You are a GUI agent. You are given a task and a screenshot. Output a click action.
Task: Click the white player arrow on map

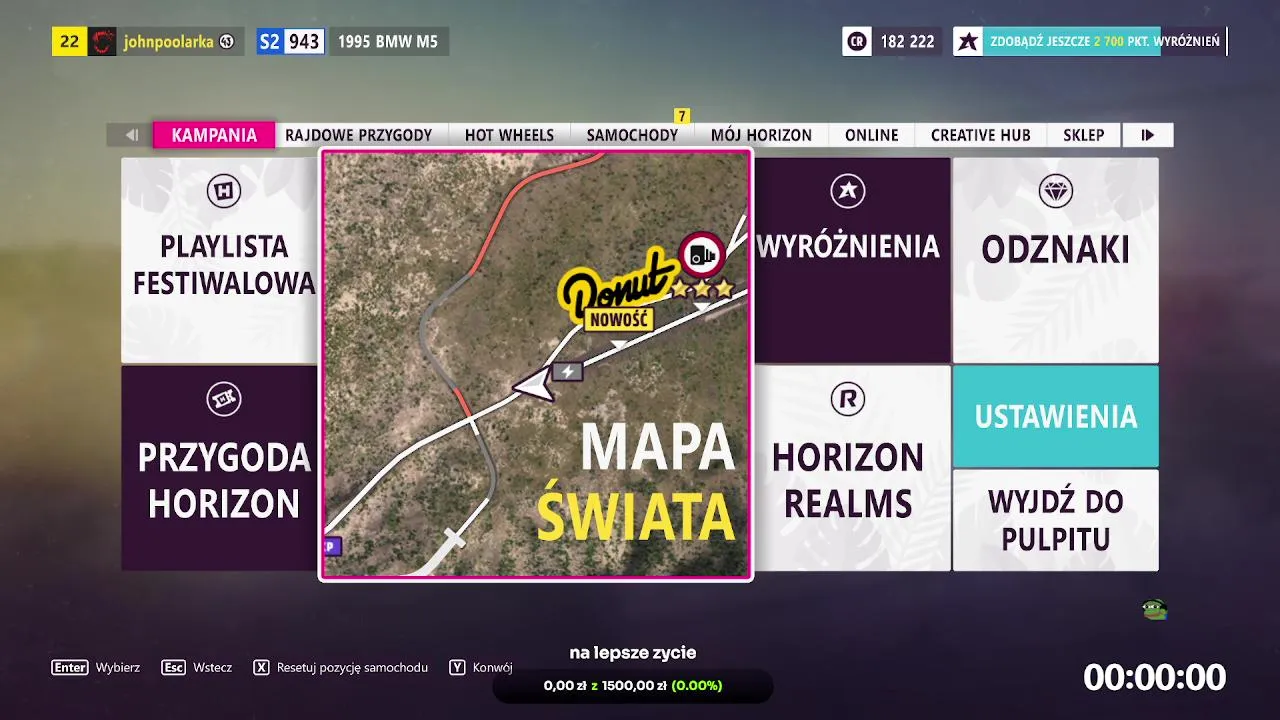tap(535, 385)
